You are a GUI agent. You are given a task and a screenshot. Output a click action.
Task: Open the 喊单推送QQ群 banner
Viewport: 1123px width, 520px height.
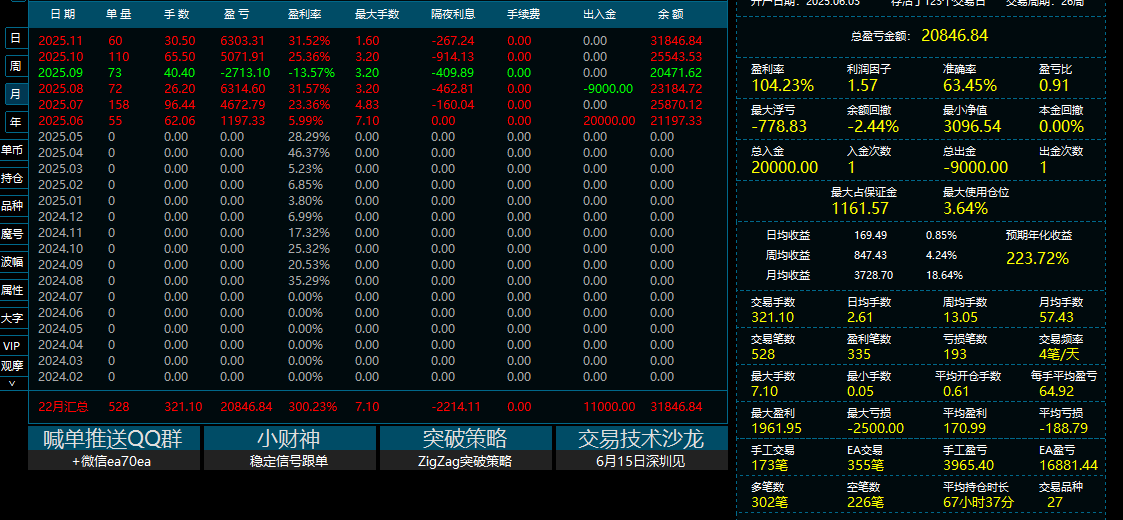pyautogui.click(x=114, y=438)
